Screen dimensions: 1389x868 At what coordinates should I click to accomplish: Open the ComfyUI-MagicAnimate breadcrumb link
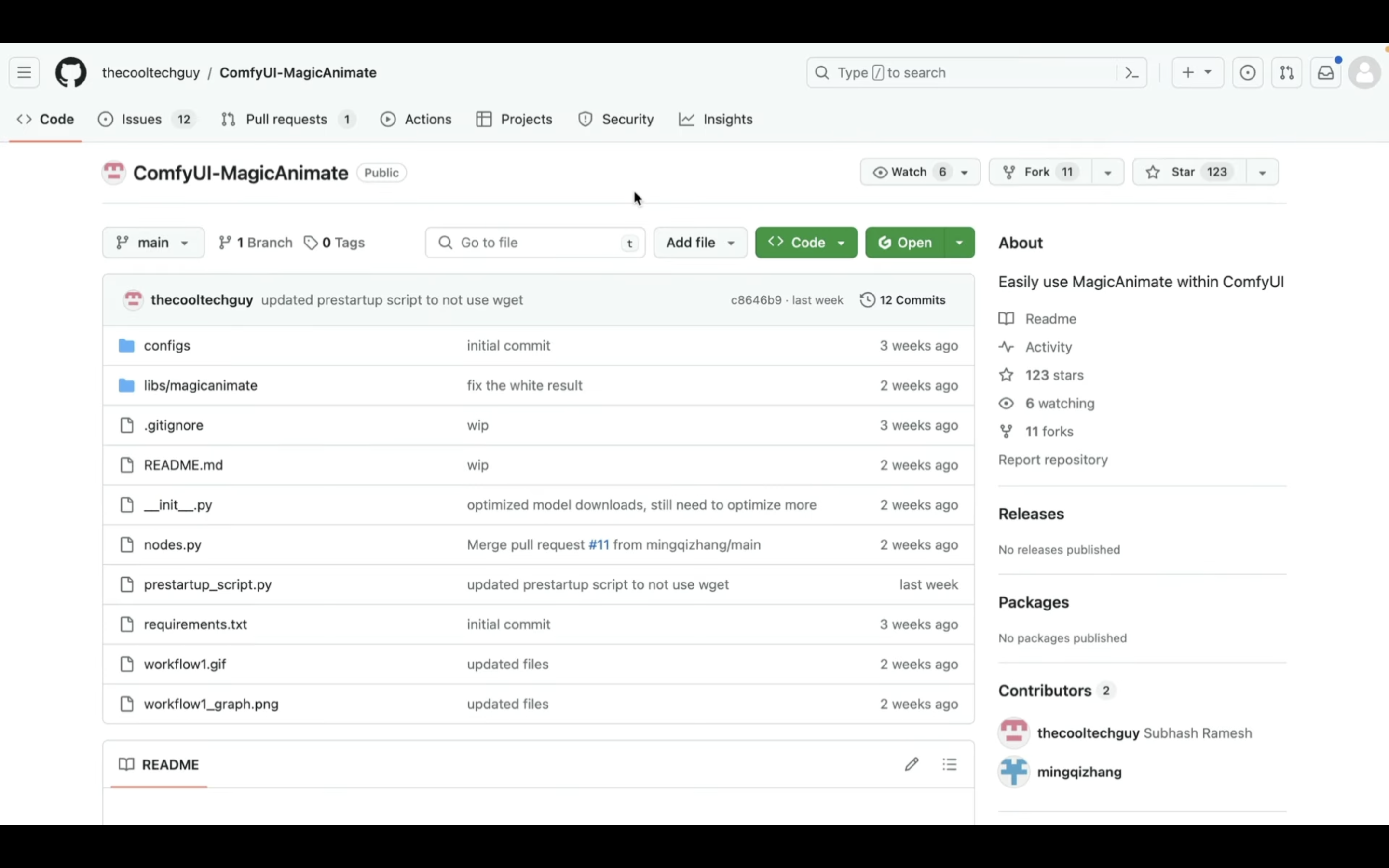click(298, 72)
